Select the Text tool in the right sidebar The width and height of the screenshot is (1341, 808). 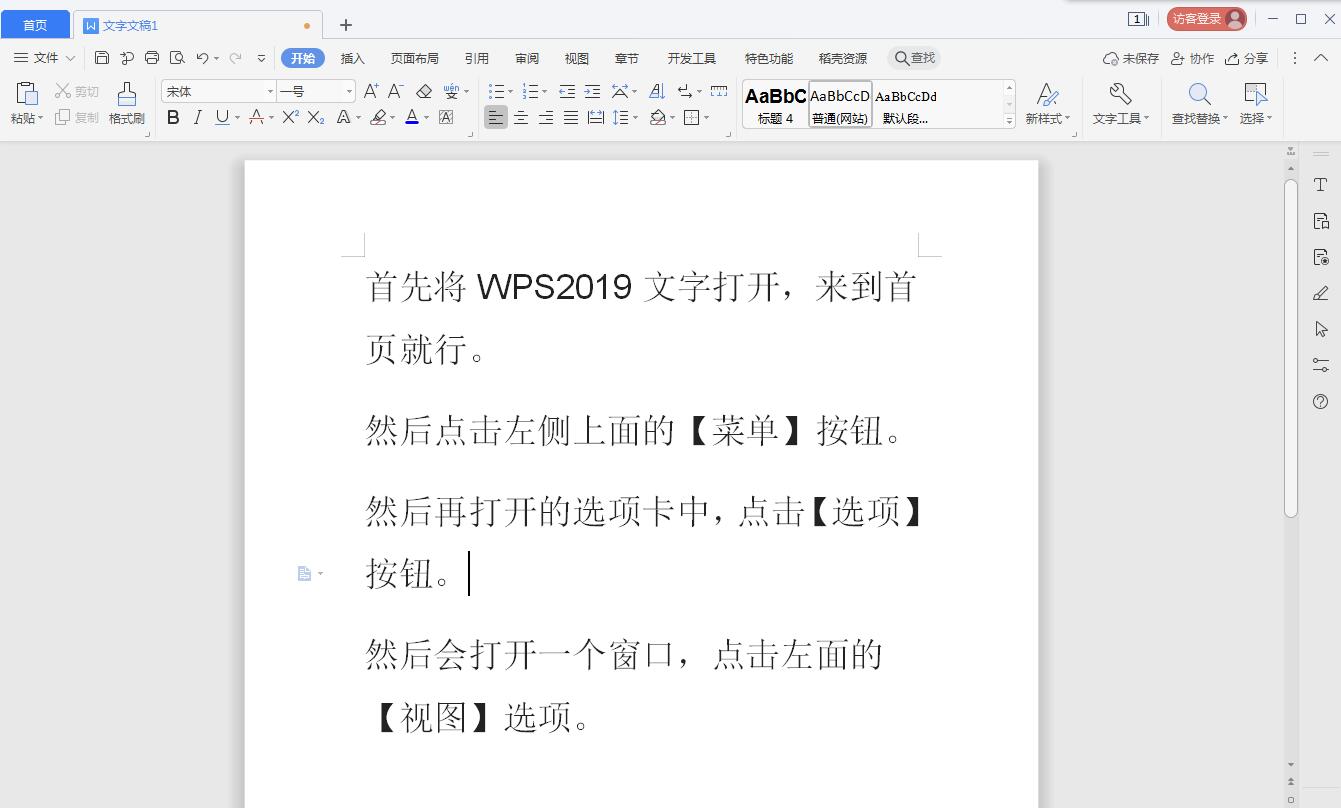coord(1319,184)
